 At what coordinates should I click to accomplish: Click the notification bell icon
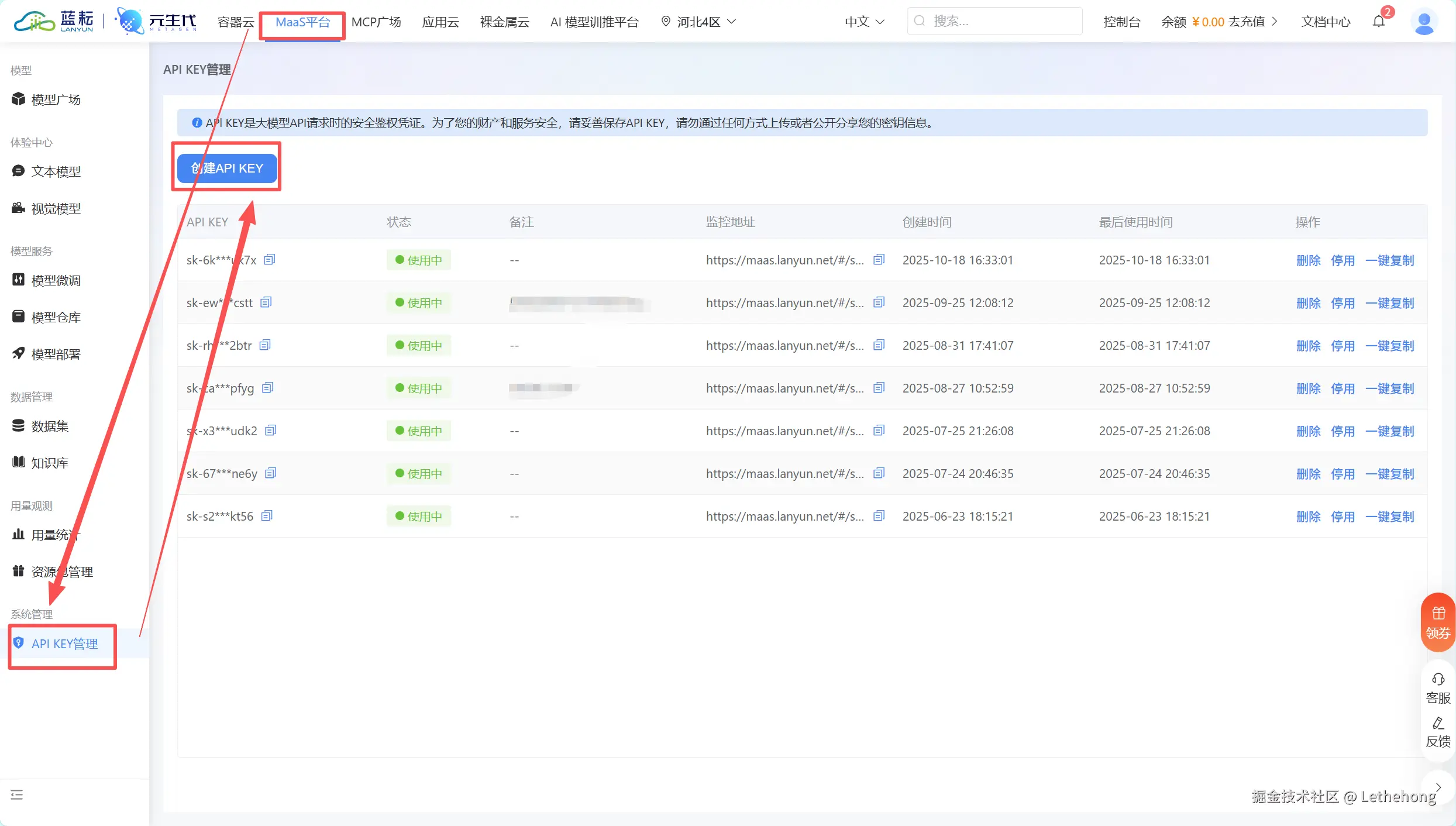1379,22
